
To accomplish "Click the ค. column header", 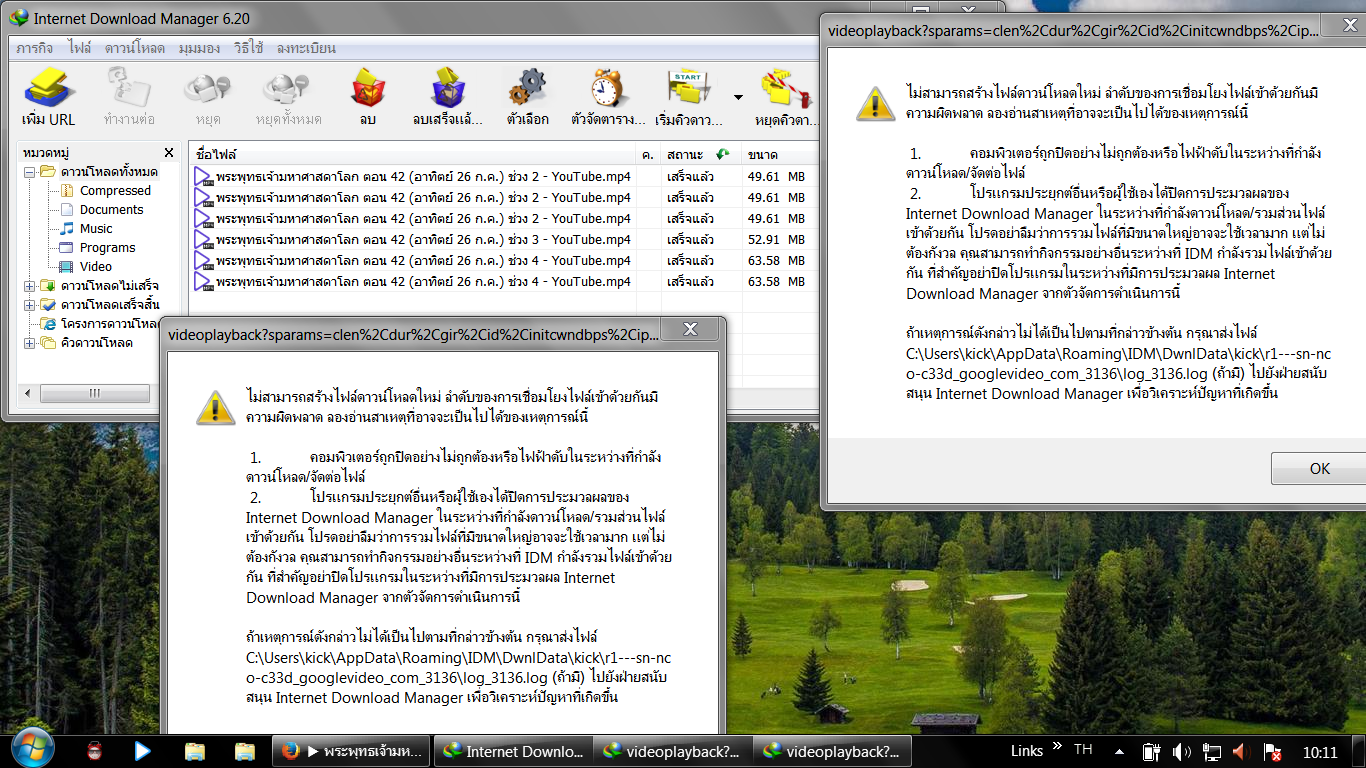I will click(x=648, y=155).
